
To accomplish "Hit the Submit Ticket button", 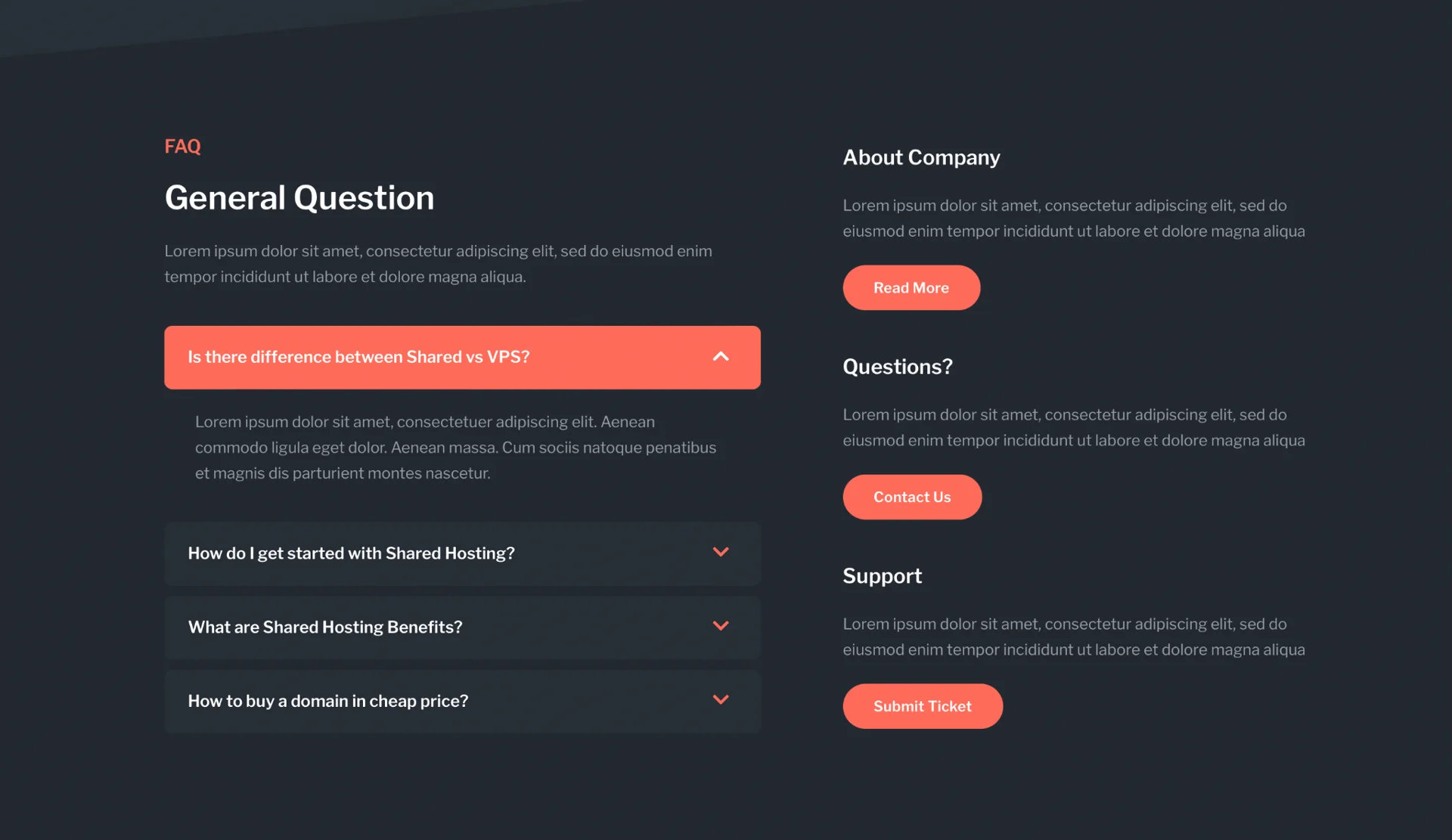I will click(x=923, y=706).
